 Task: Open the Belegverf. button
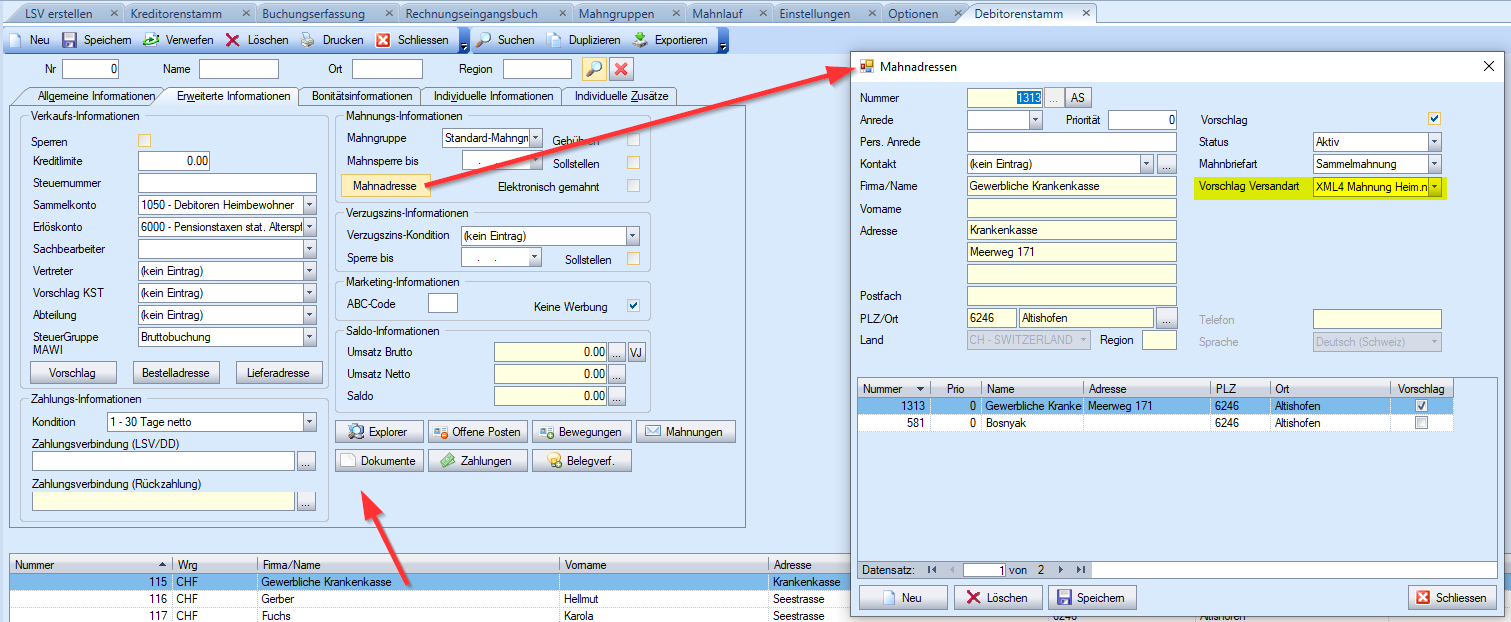tap(582, 461)
